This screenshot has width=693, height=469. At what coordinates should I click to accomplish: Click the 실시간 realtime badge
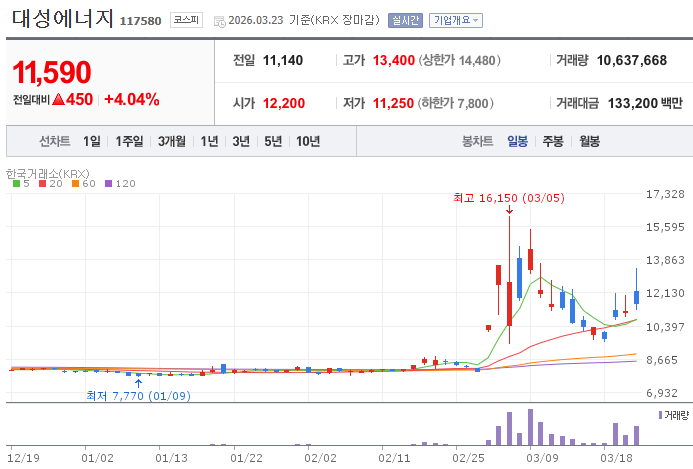(405, 20)
